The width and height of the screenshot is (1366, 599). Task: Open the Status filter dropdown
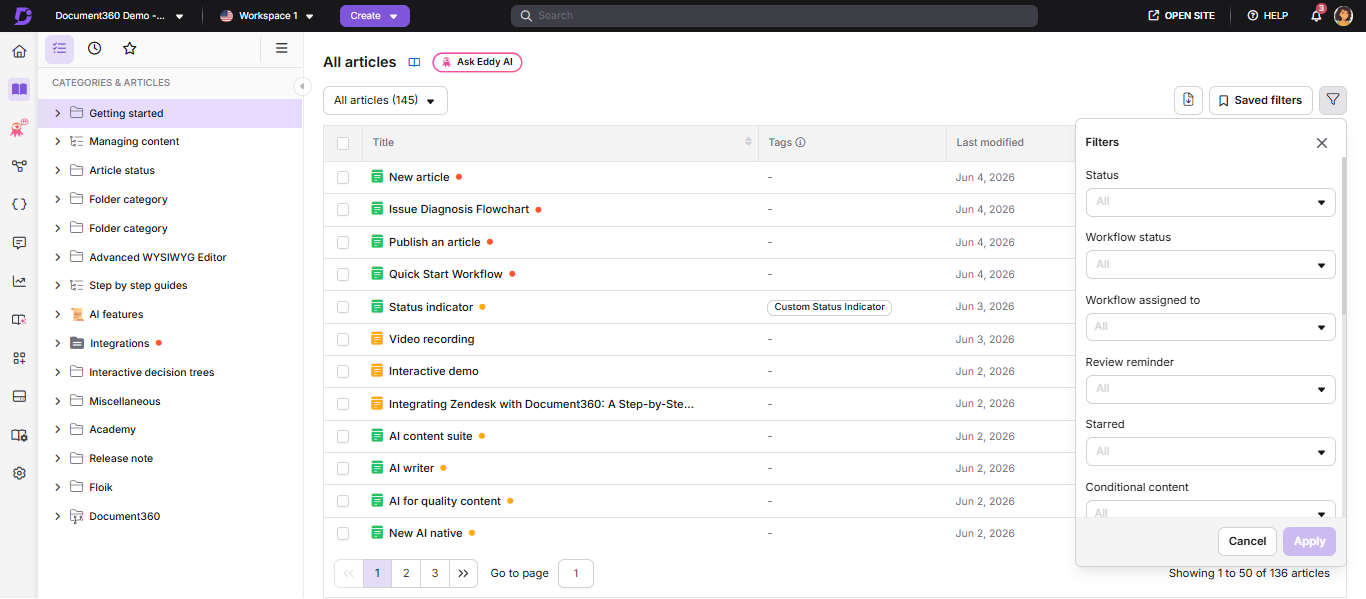1210,202
